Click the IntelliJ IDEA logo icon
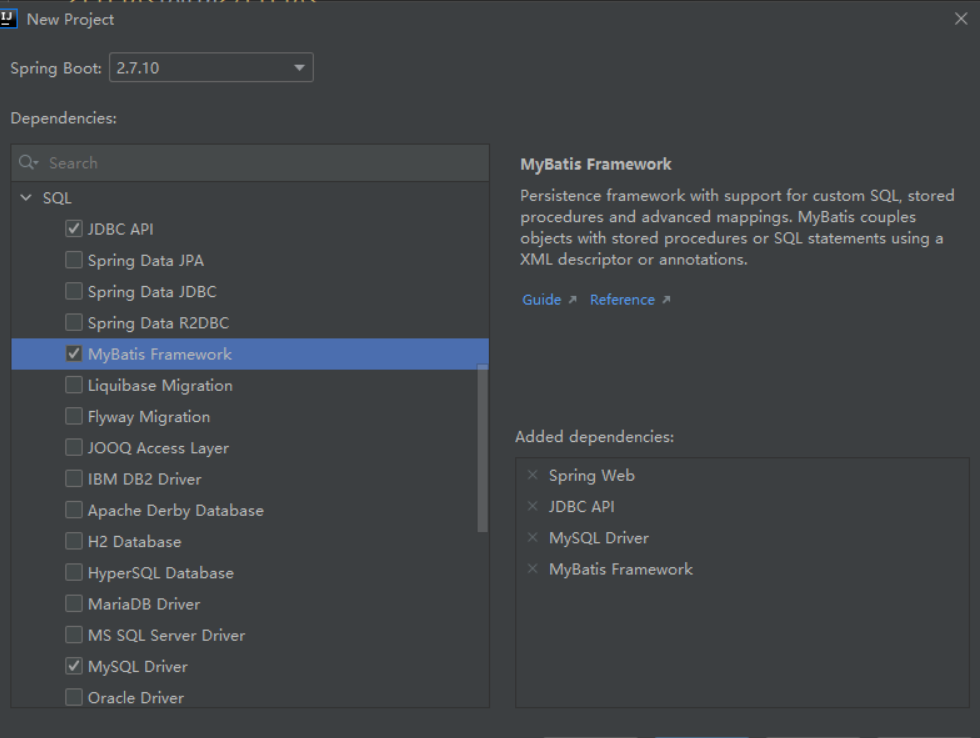Viewport: 980px width, 738px height. [10, 19]
